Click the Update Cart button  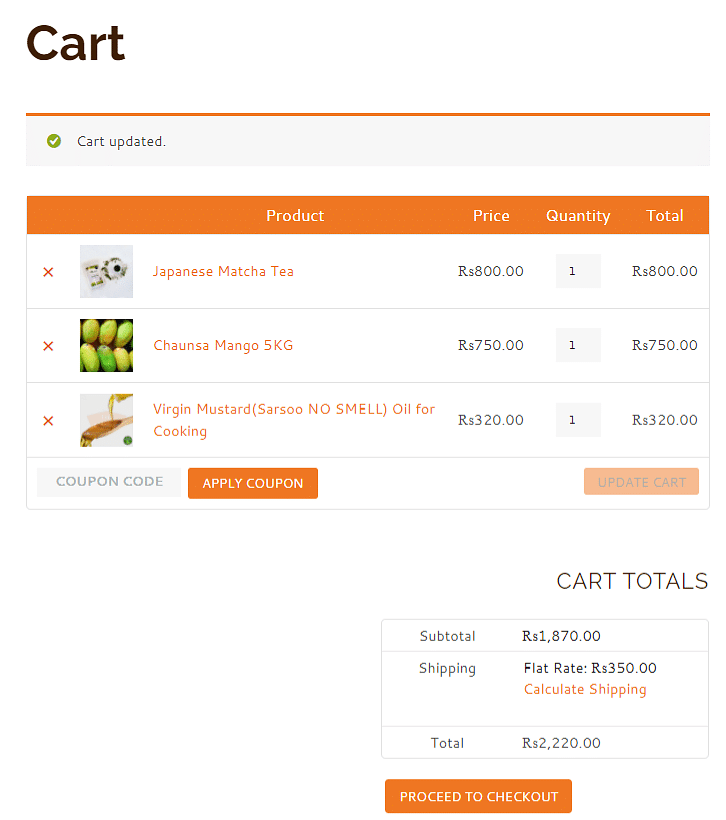tap(641, 482)
